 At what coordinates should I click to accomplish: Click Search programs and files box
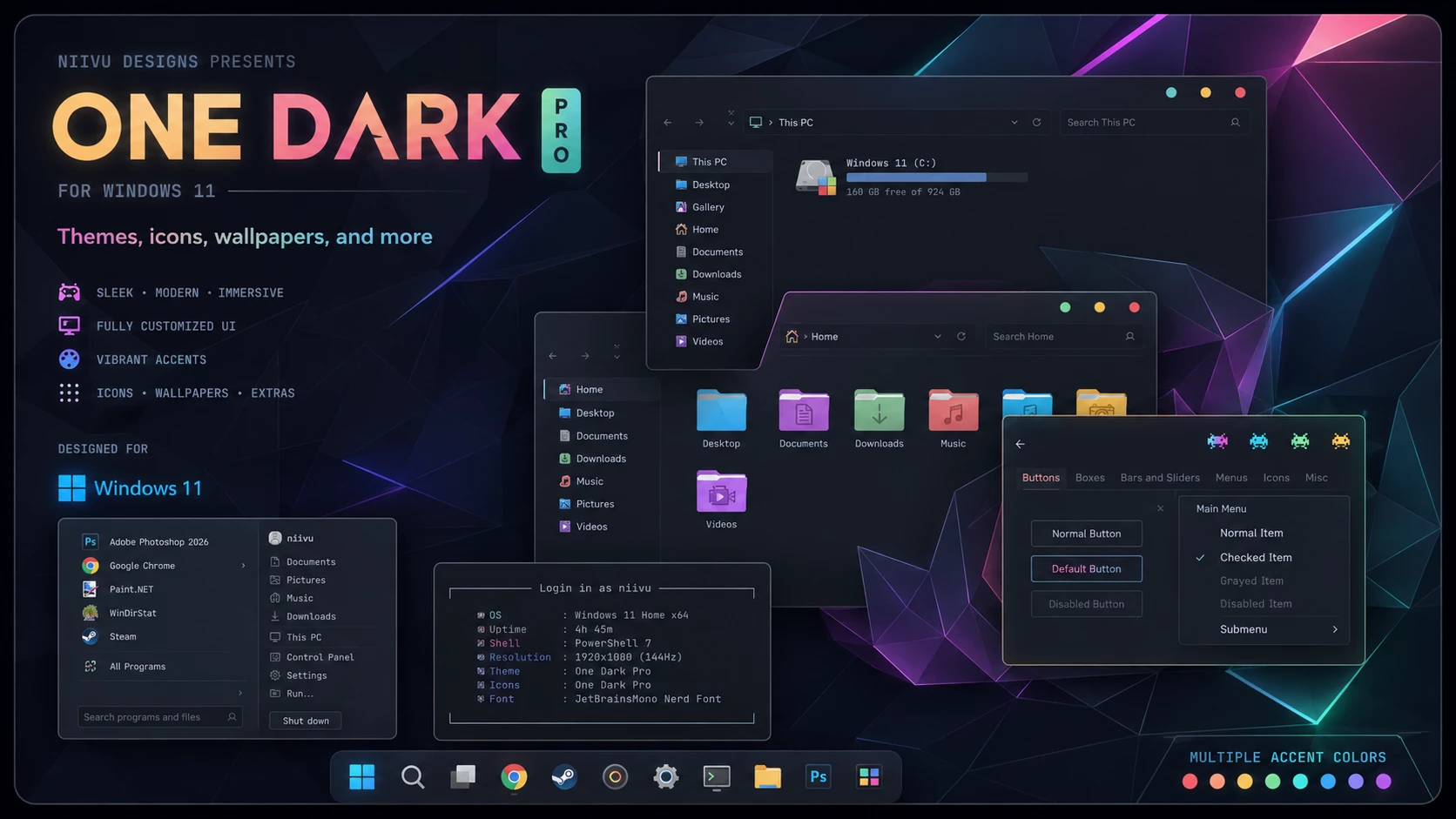click(160, 717)
